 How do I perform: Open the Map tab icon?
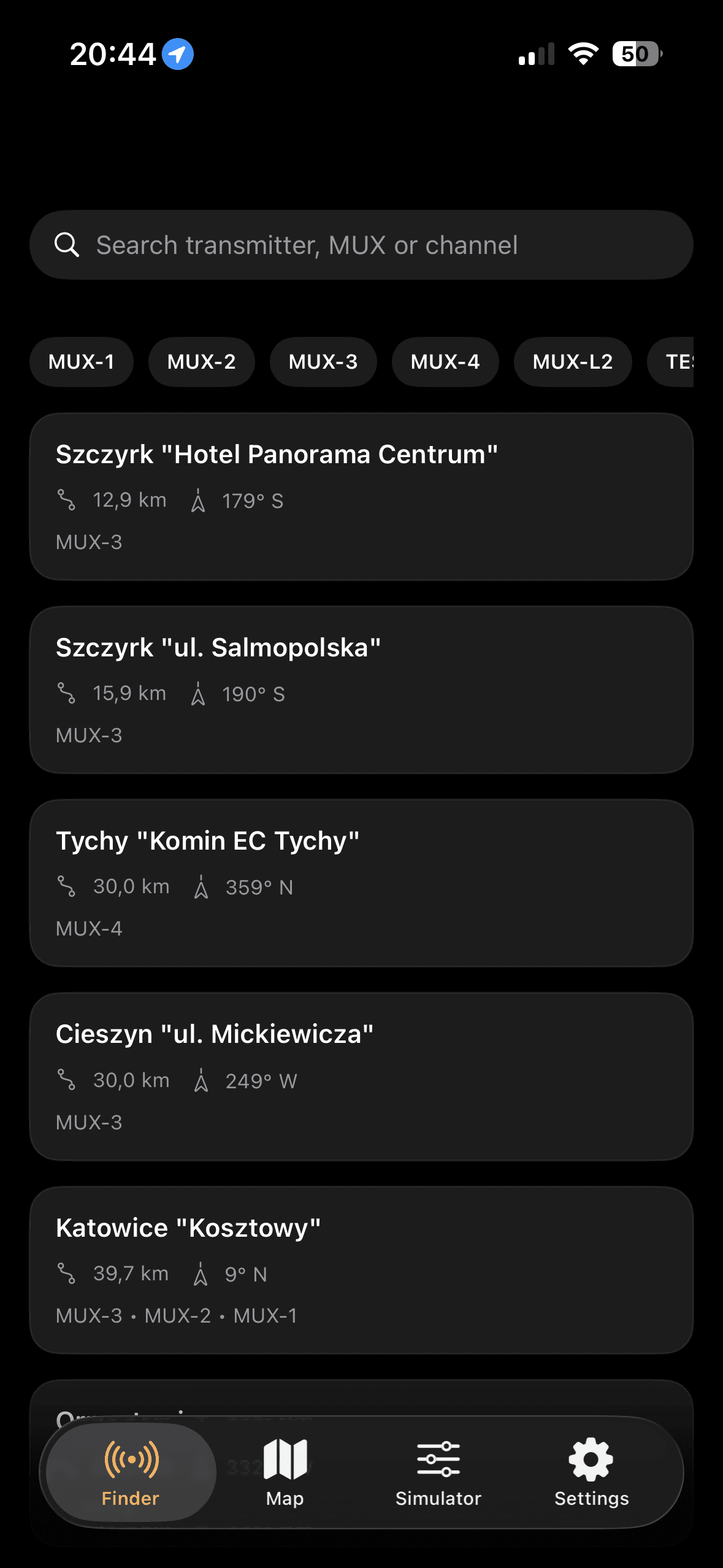point(285,1459)
